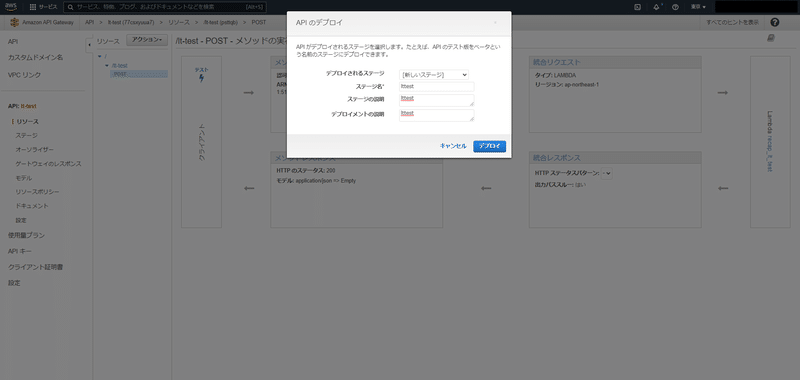This screenshot has height=380, width=800.
Task: Click the ステージの説明 text area
Action: (437, 100)
